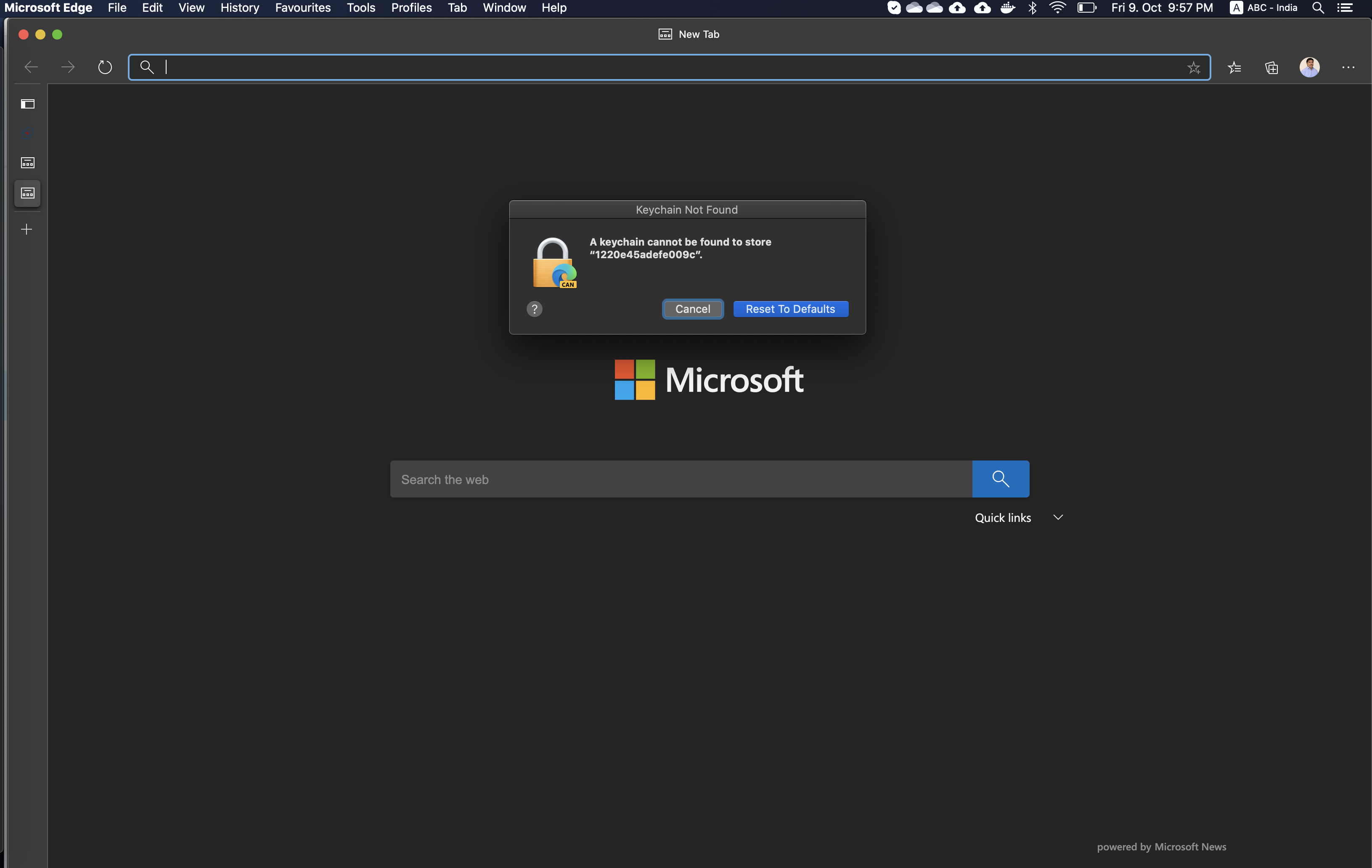The width and height of the screenshot is (1372, 868).
Task: Select the highlighted workspace icon in the sidebar
Action: pyautogui.click(x=27, y=193)
